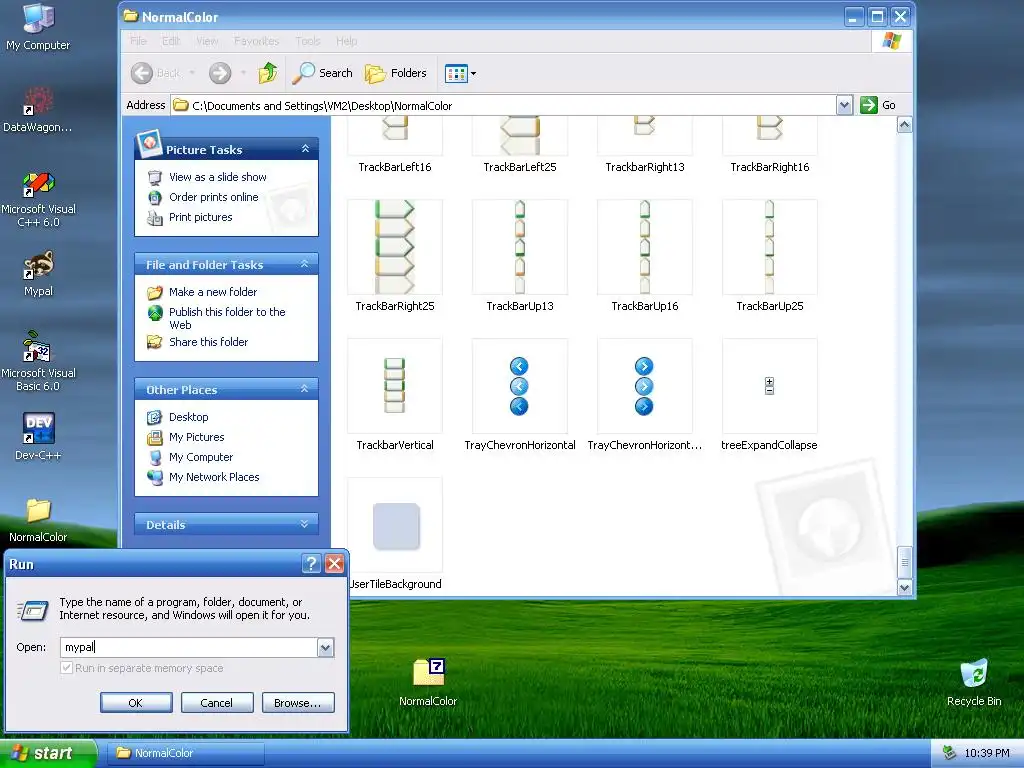Viewport: 1024px width, 768px height.
Task: Click Share this folder link
Action: point(208,342)
